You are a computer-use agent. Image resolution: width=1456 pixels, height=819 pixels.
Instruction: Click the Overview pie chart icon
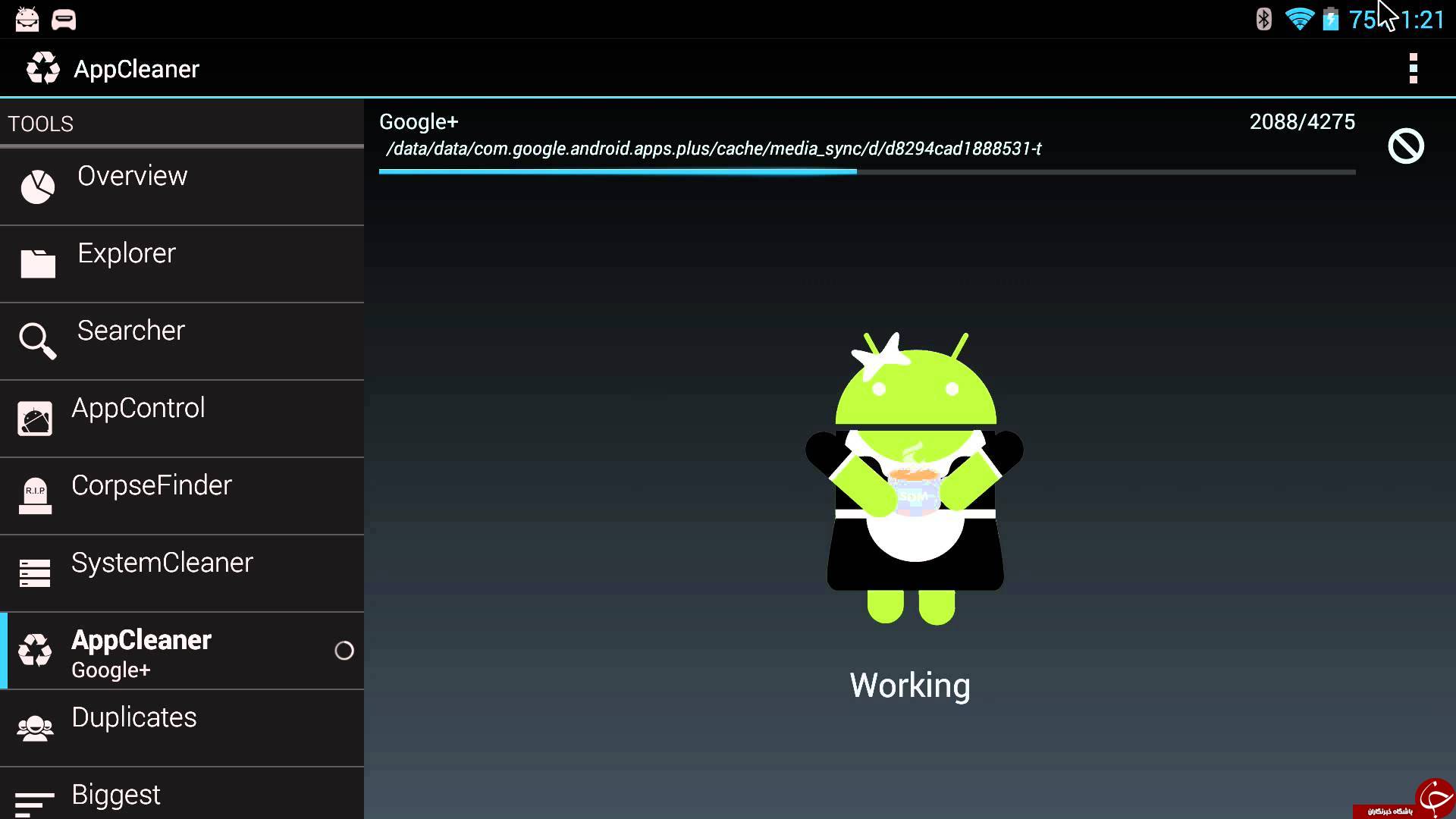[x=38, y=187]
